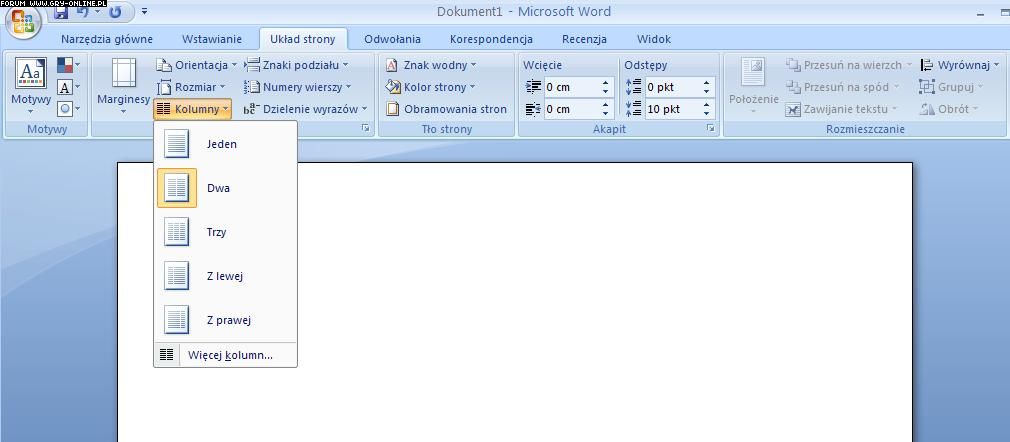This screenshot has width=1010, height=442.
Task: Open Więcej kolumn... dialog
Action: 225,355
